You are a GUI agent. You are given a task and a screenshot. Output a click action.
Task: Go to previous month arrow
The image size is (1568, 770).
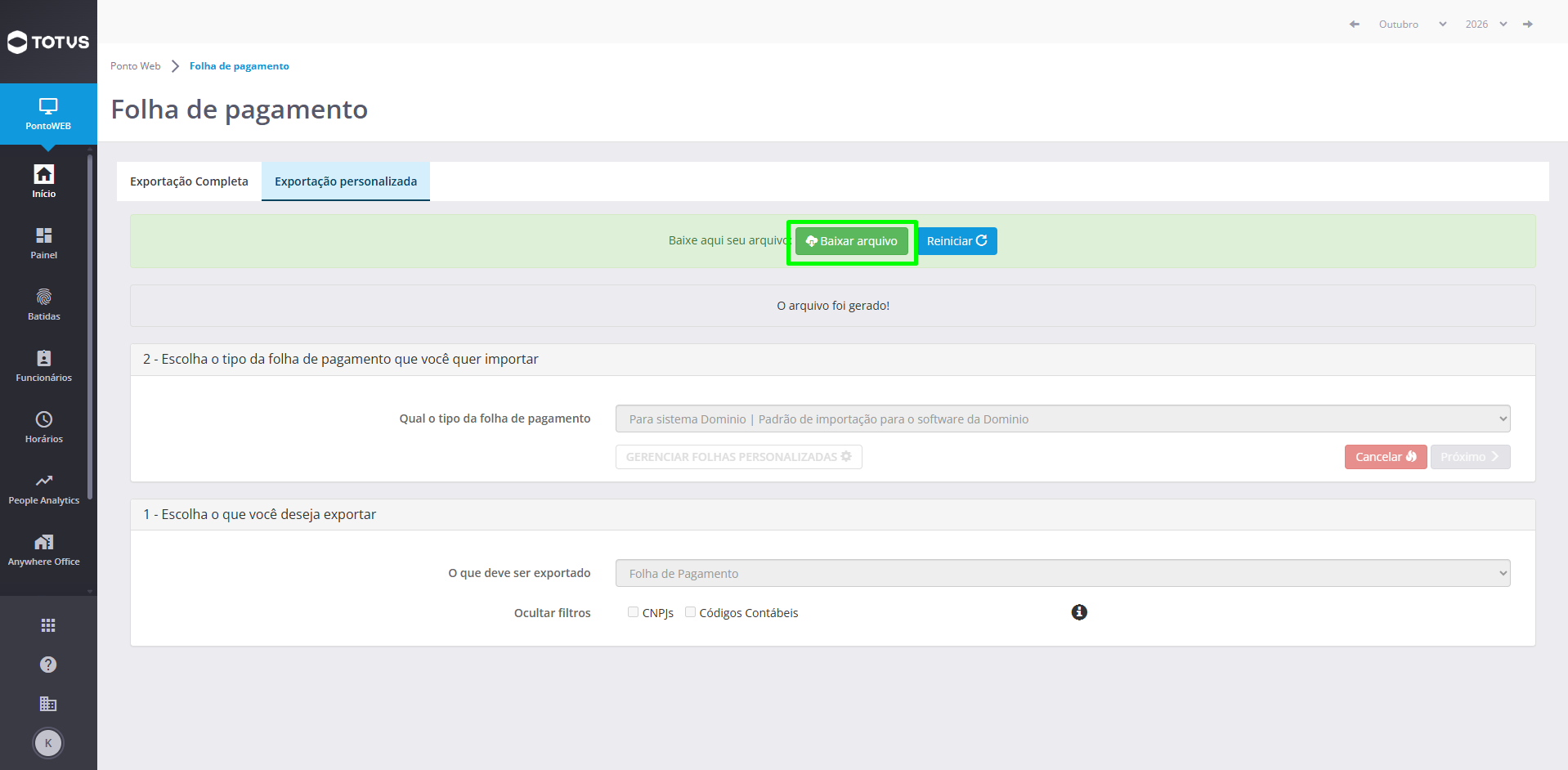coord(1355,25)
